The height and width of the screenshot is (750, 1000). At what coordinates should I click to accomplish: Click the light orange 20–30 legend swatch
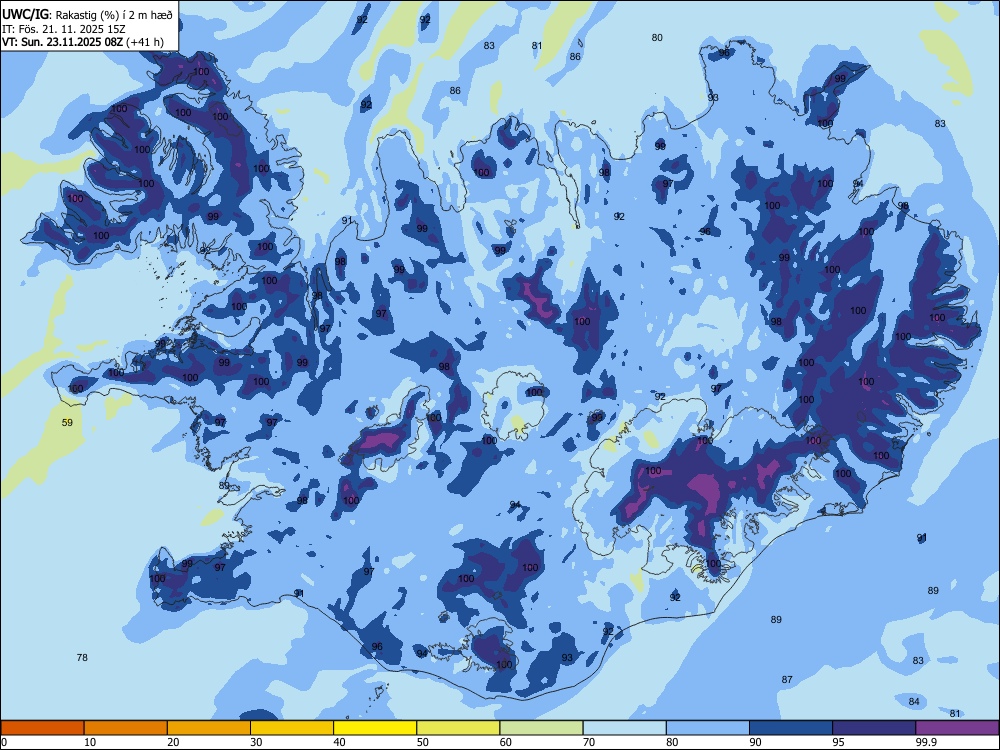click(209, 728)
